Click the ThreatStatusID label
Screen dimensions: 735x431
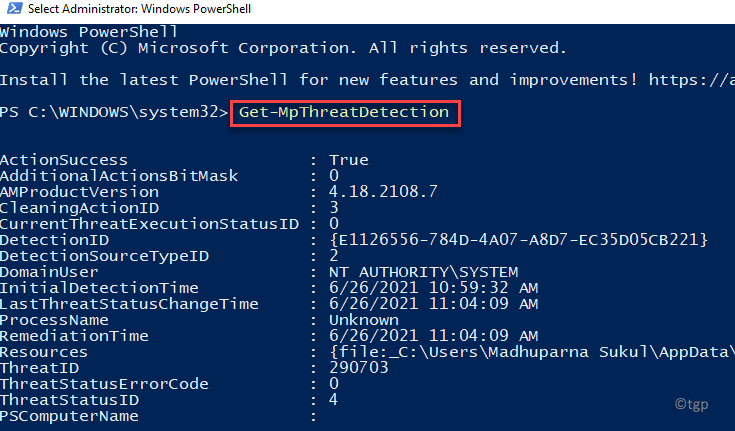click(69, 400)
